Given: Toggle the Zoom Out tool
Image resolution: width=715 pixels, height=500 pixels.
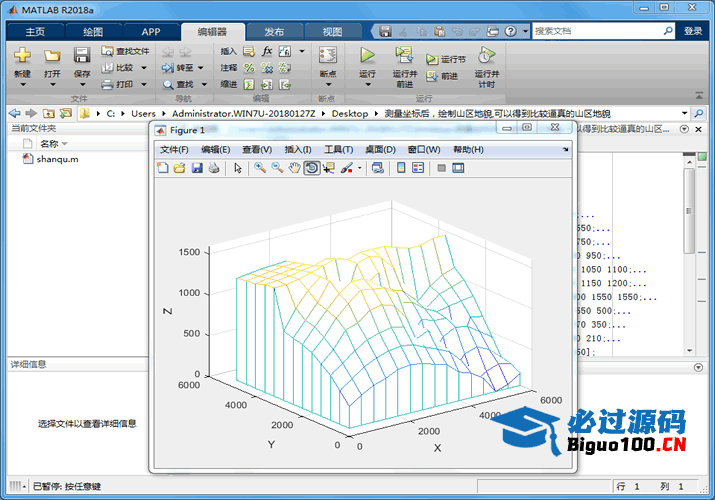Looking at the screenshot, I should pos(277,168).
